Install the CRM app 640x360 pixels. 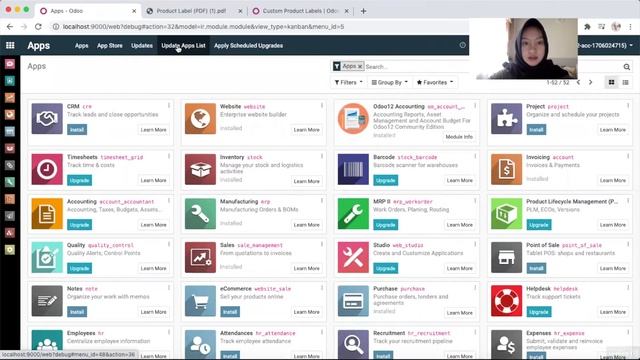77,130
